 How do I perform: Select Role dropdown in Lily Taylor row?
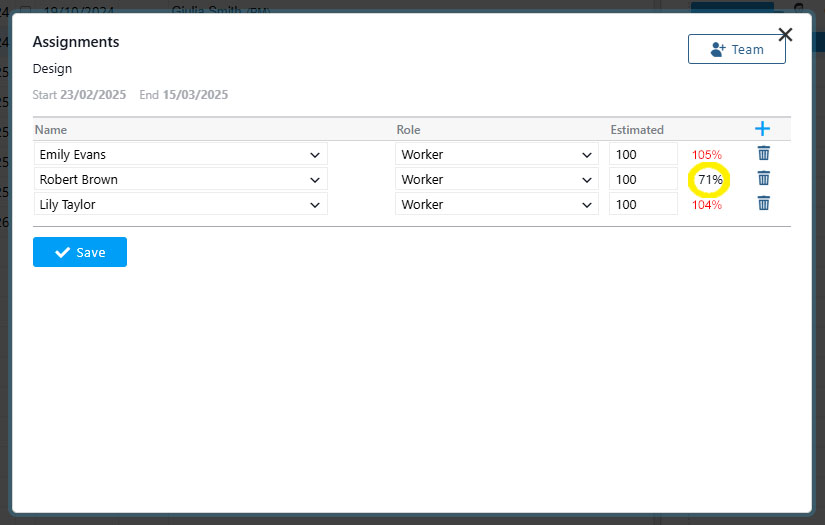pyautogui.click(x=497, y=205)
